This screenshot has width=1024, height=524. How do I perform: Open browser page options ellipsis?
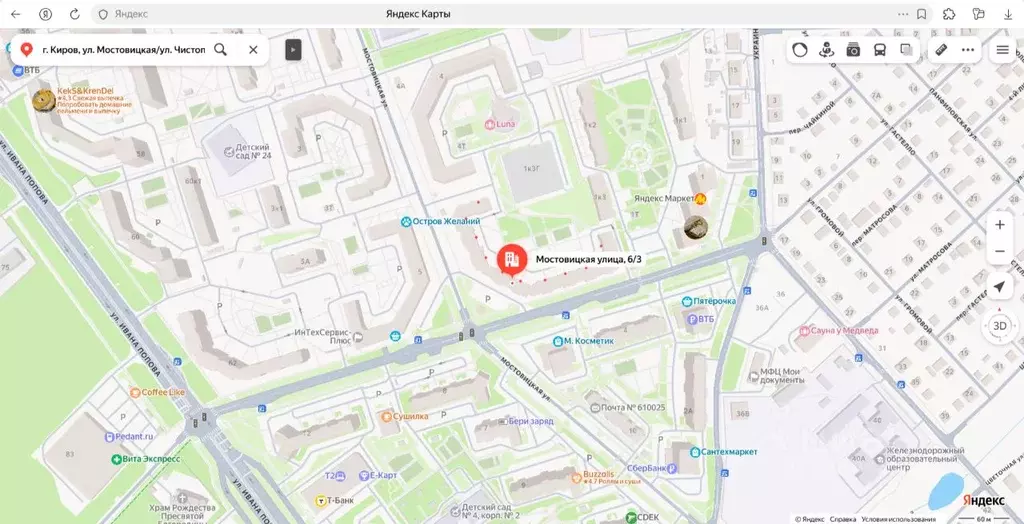(903, 14)
